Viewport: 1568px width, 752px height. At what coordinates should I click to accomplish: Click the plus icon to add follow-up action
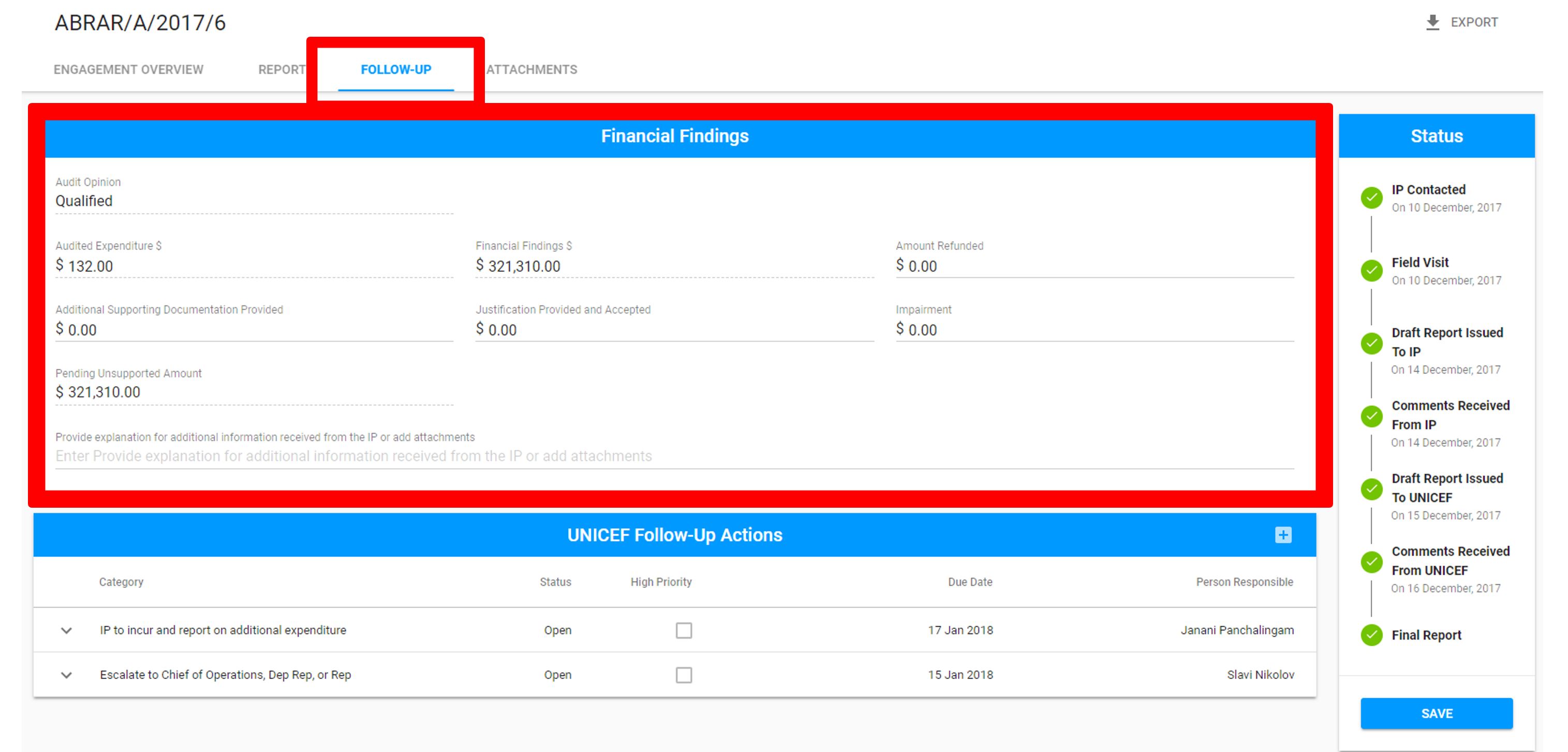click(x=1284, y=535)
